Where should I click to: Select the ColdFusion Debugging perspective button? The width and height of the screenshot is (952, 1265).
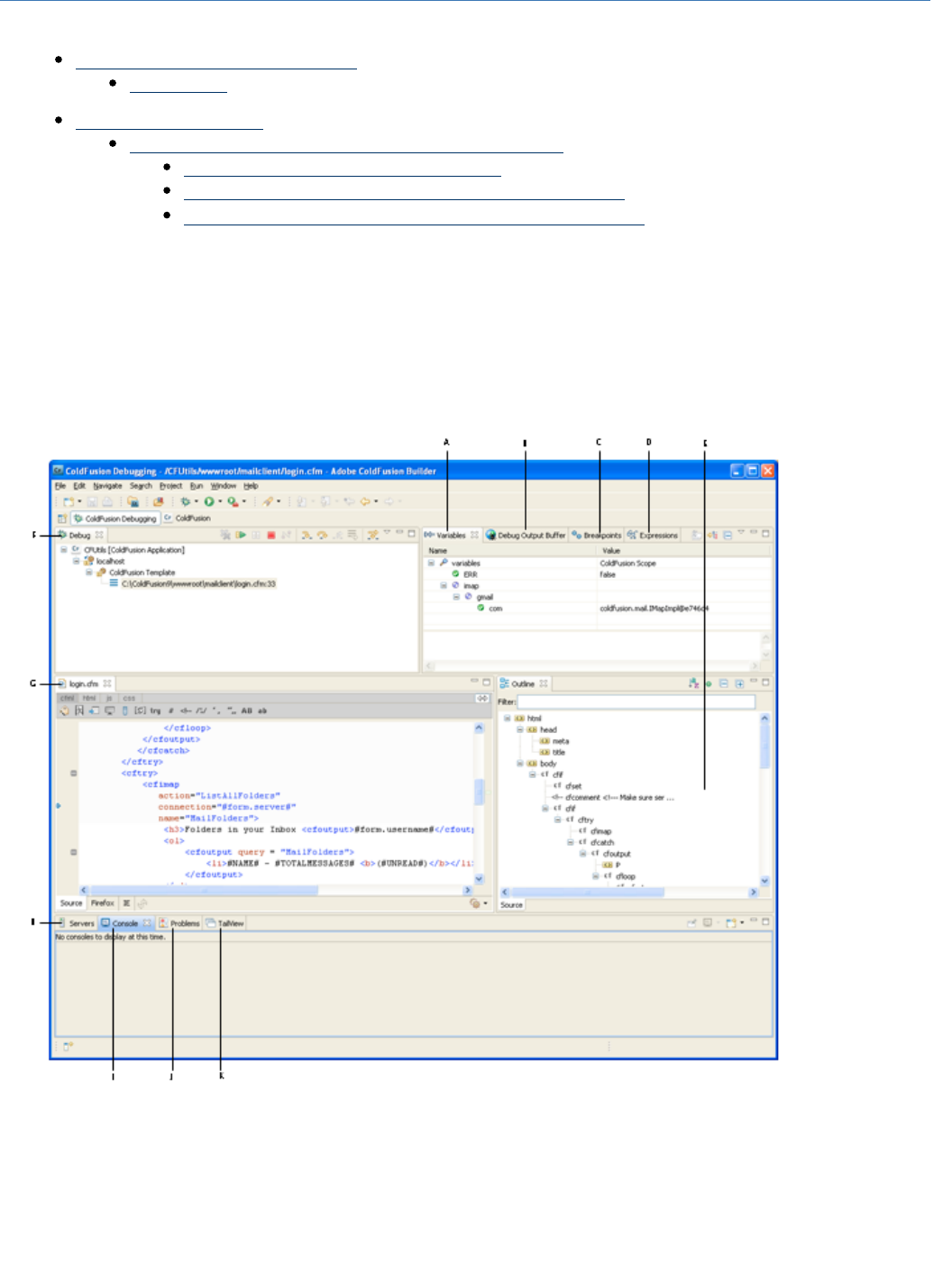point(114,518)
